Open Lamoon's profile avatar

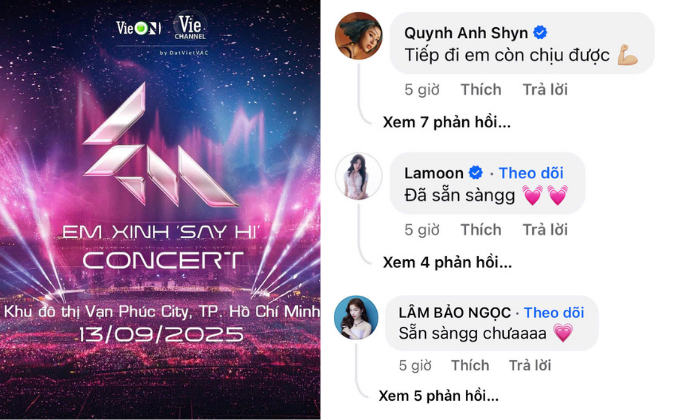click(358, 176)
